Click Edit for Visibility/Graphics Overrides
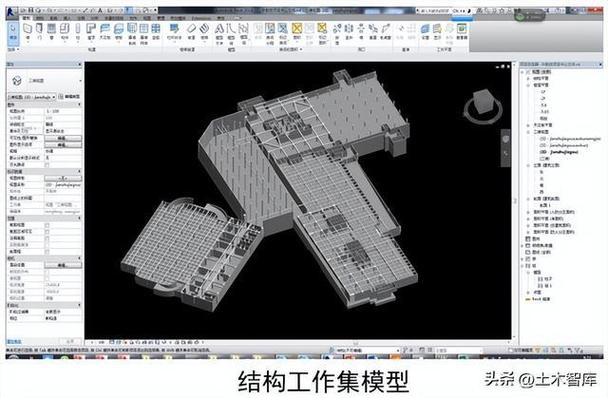Viewport: 608px width, 398px height. (63, 138)
